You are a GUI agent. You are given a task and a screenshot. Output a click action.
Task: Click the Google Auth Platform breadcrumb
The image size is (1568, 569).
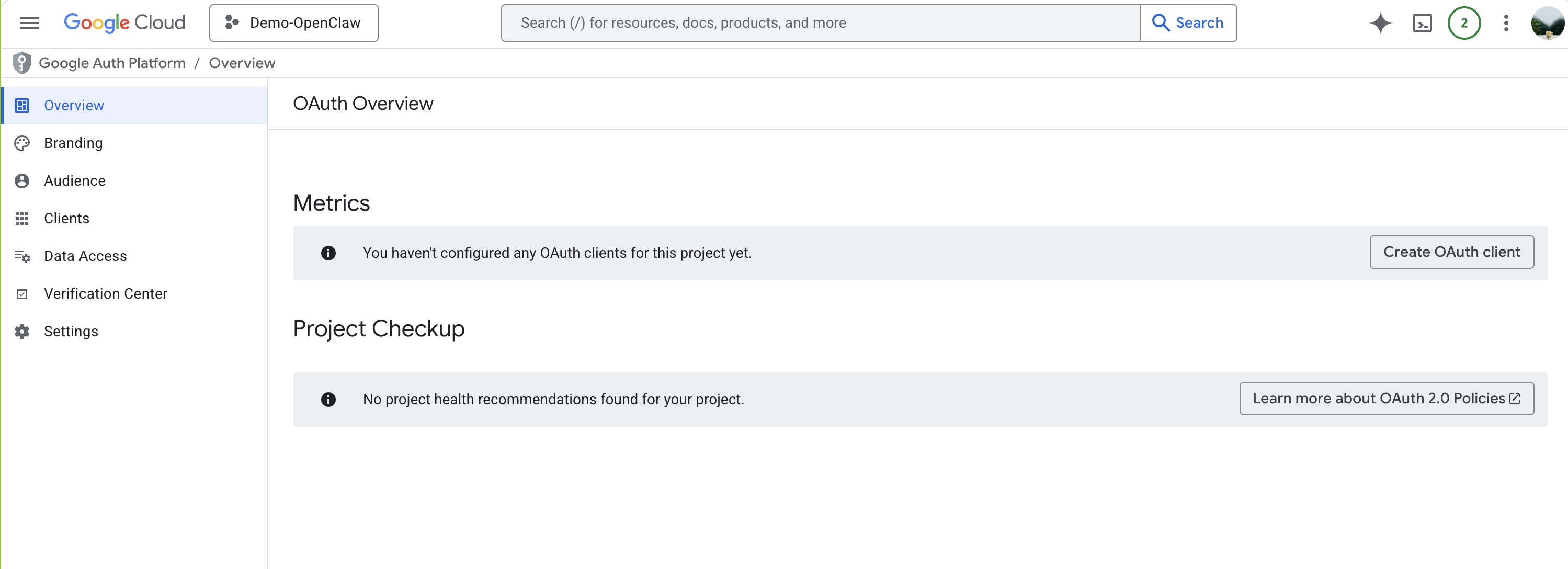[x=112, y=63]
